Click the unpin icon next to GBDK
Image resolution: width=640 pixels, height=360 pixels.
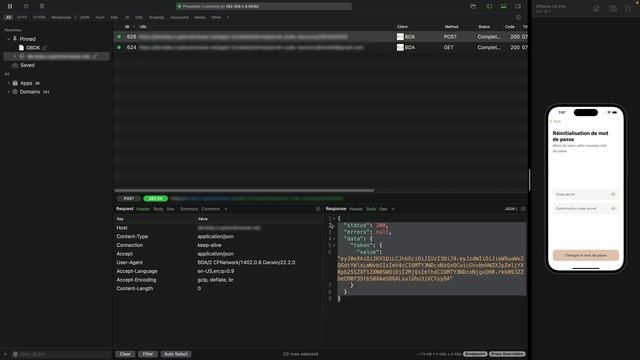[44, 48]
